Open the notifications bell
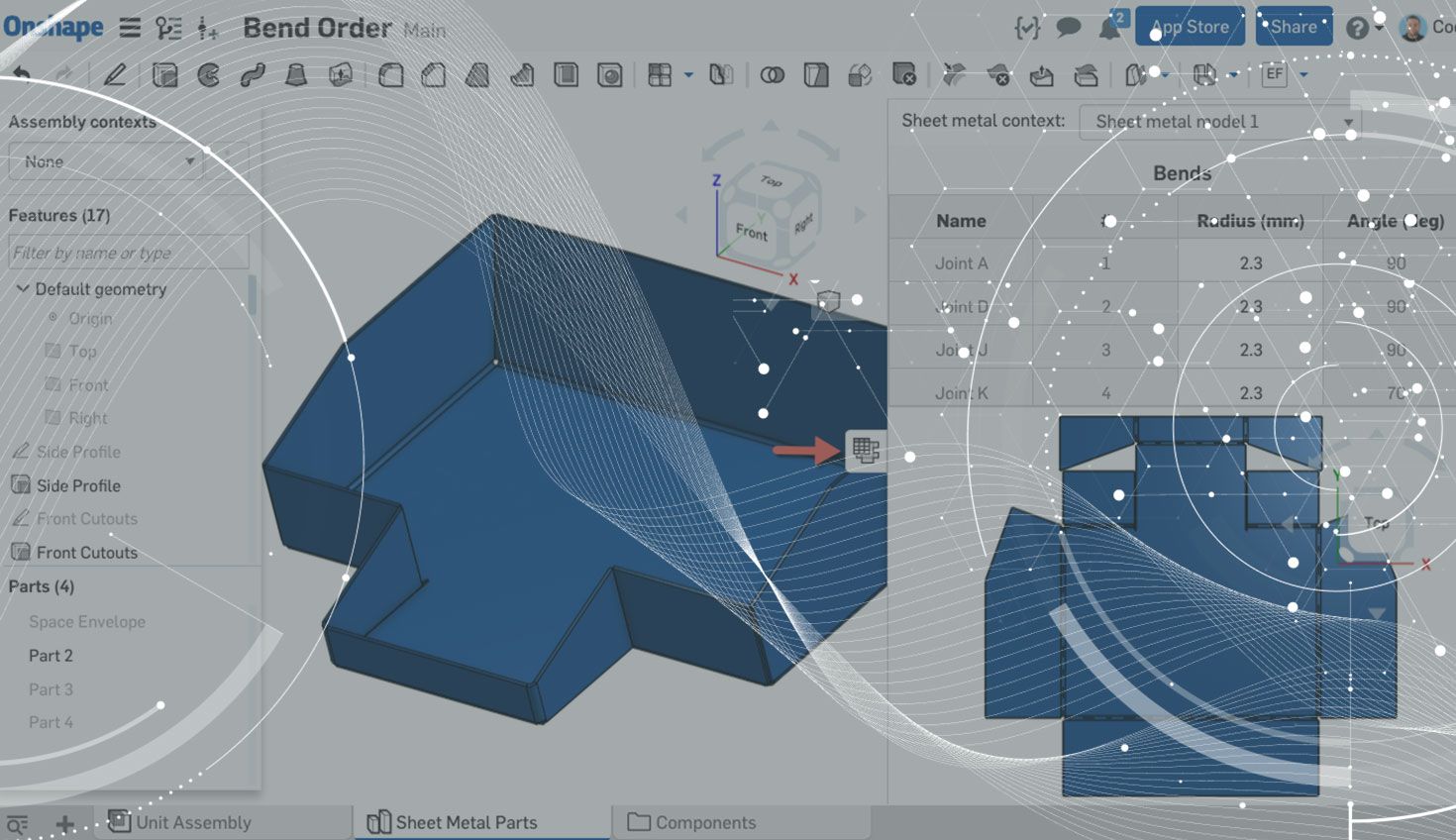Image resolution: width=1456 pixels, height=840 pixels. (1109, 28)
